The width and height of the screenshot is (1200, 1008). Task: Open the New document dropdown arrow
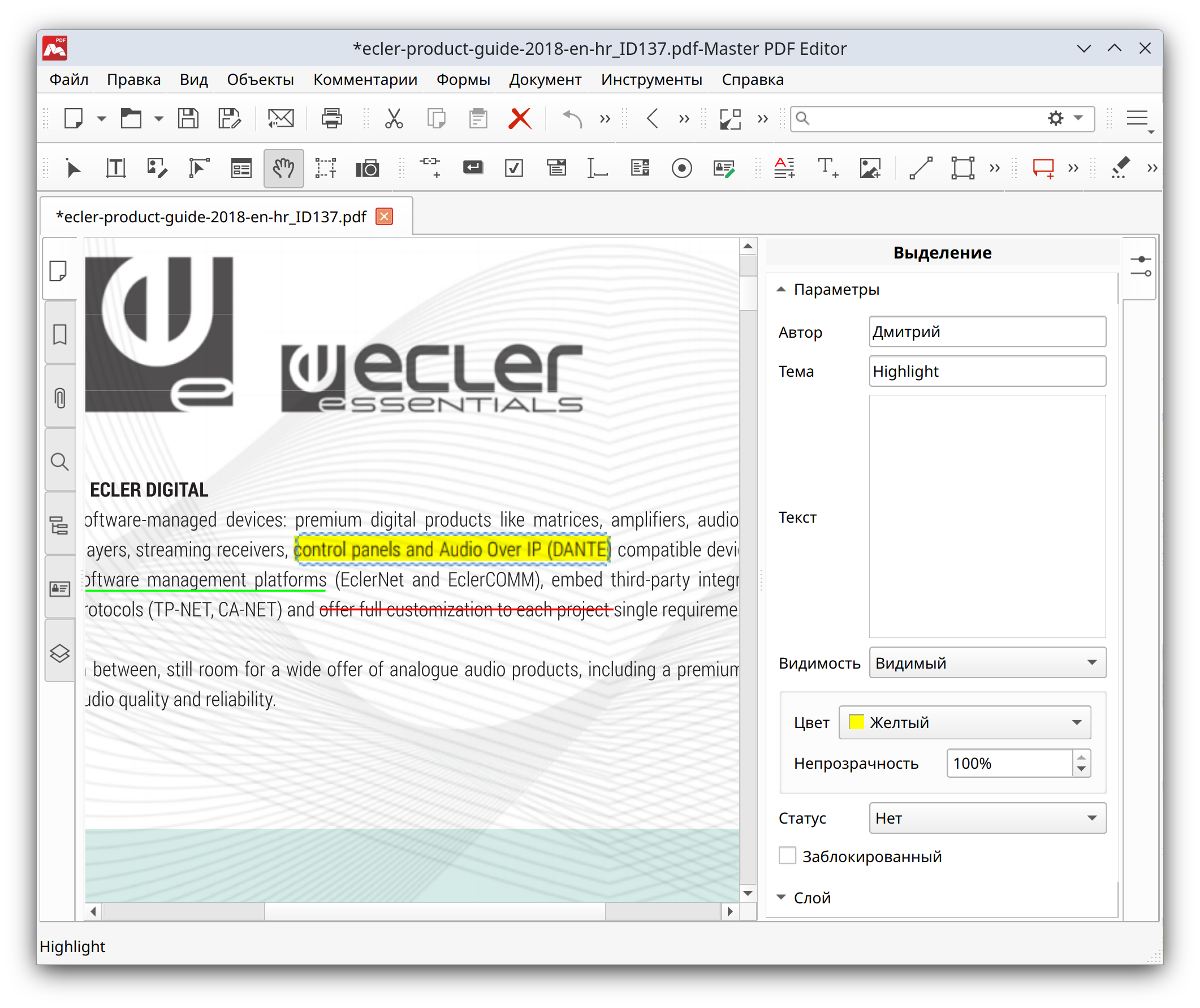[102, 119]
